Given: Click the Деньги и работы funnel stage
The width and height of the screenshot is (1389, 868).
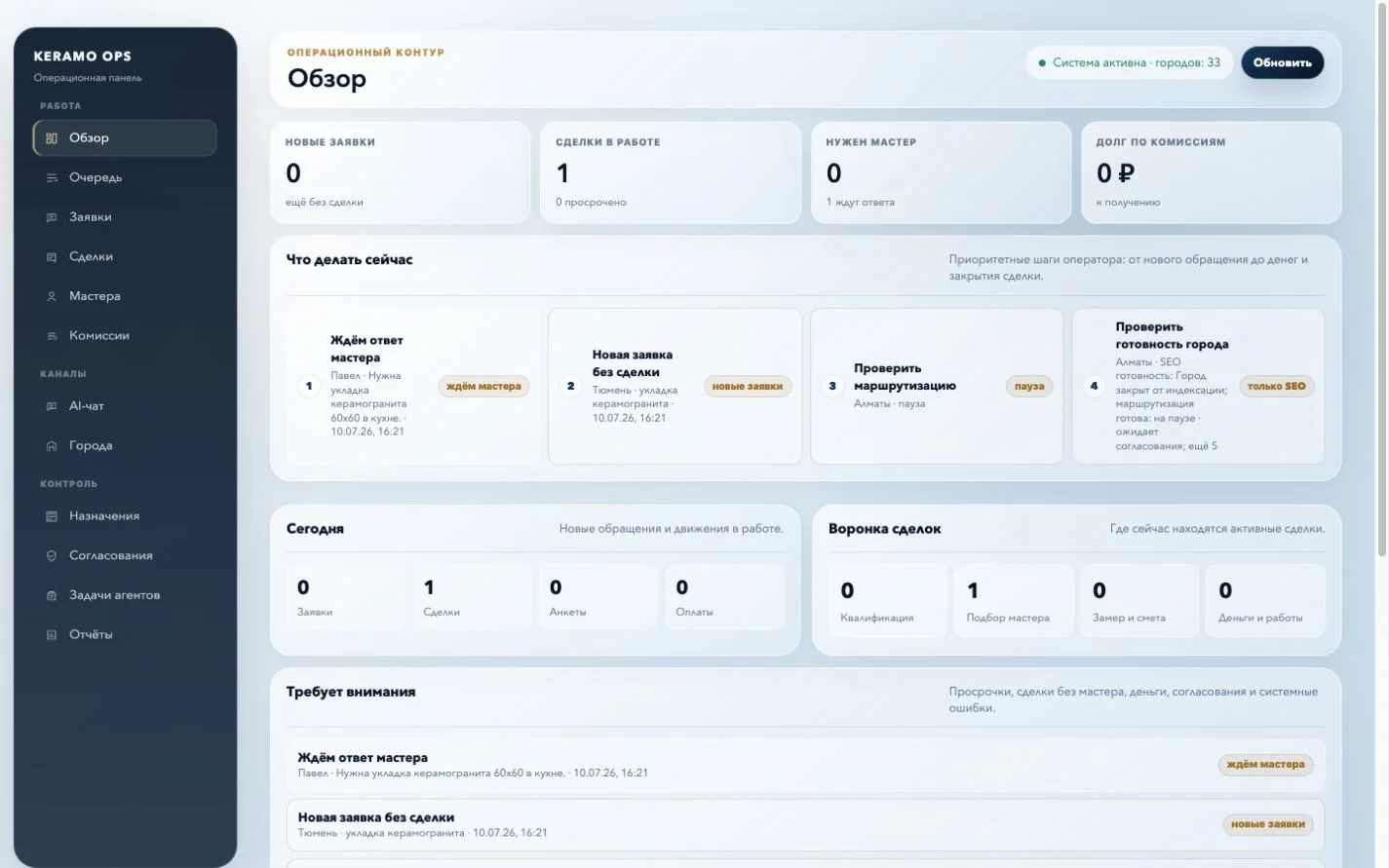Looking at the screenshot, I should pos(1265,601).
